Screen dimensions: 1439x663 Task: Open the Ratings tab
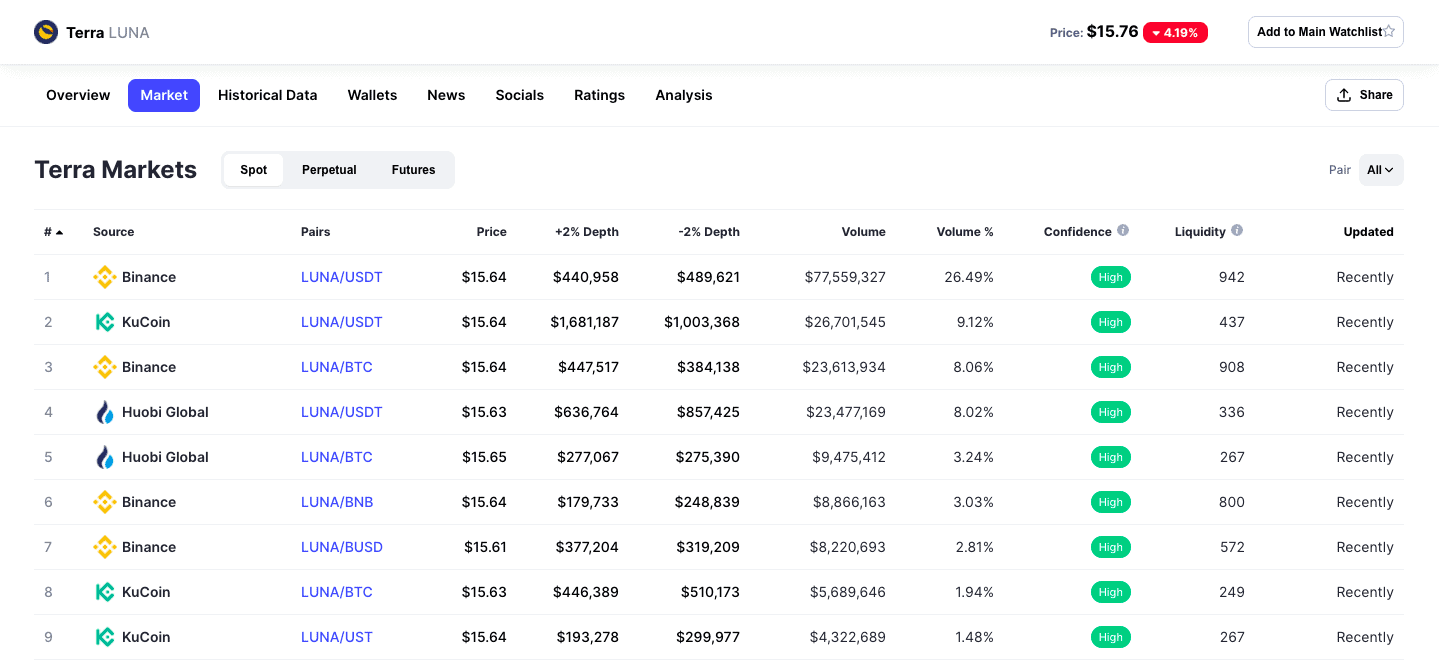[599, 95]
